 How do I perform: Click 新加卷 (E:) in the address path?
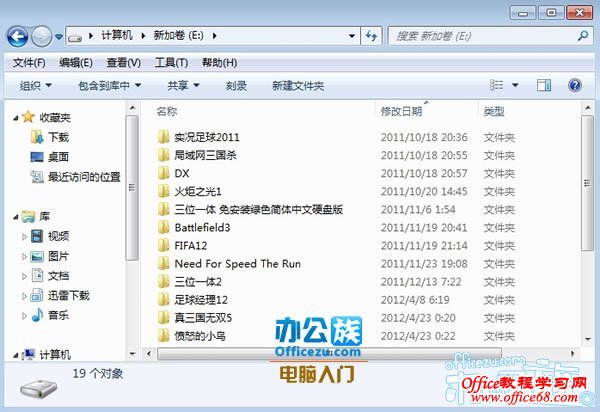pos(178,36)
